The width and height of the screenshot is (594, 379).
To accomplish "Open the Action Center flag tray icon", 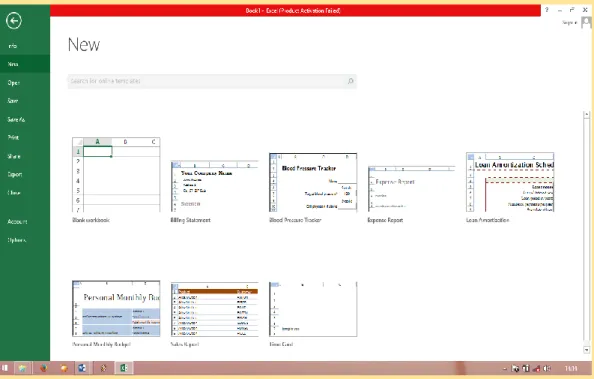I will 515,368.
